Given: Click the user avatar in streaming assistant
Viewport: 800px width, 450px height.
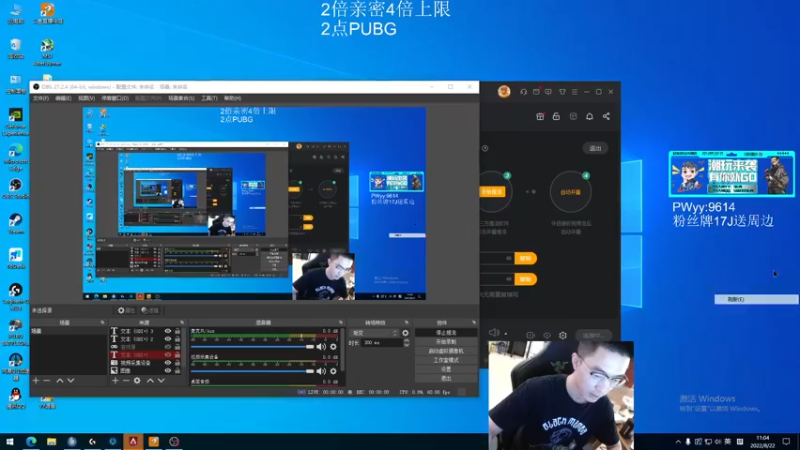Looking at the screenshot, I should [504, 91].
